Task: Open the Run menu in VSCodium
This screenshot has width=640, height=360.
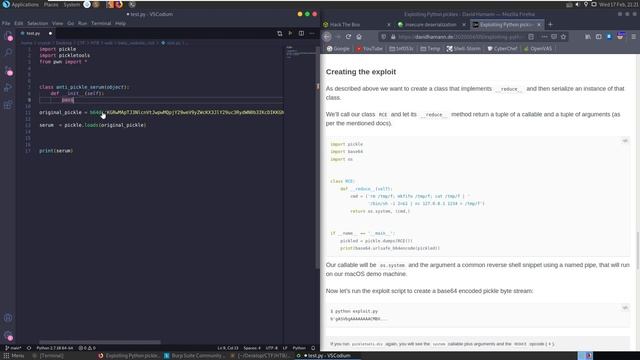Action: point(82,23)
